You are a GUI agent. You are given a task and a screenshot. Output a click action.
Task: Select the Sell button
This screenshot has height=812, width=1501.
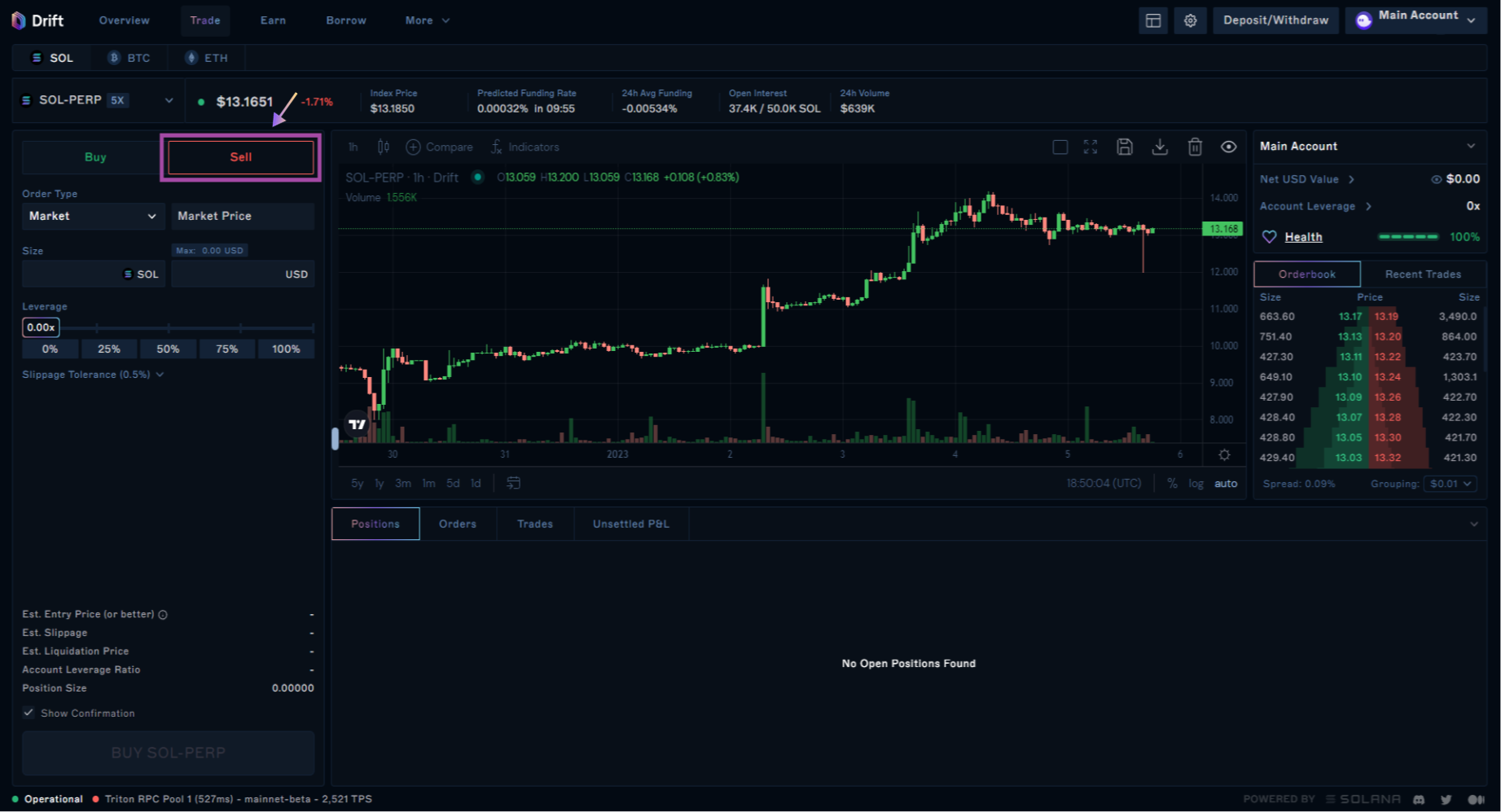[241, 157]
